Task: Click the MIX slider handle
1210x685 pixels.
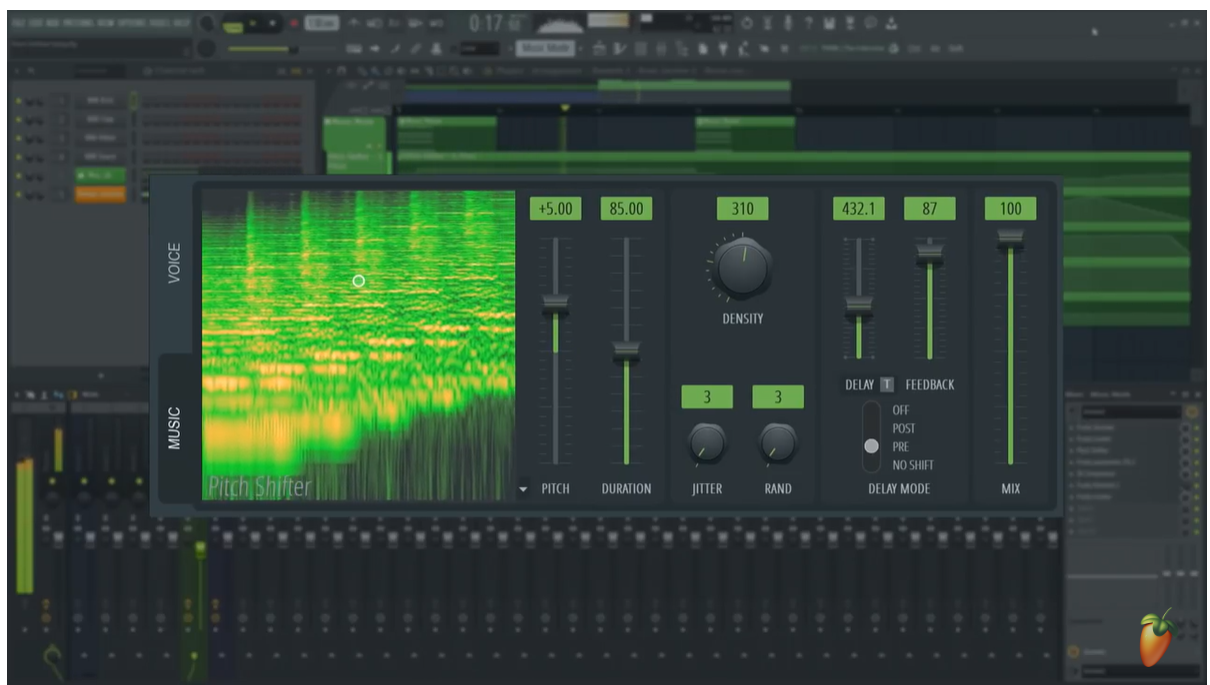Action: click(x=1010, y=238)
